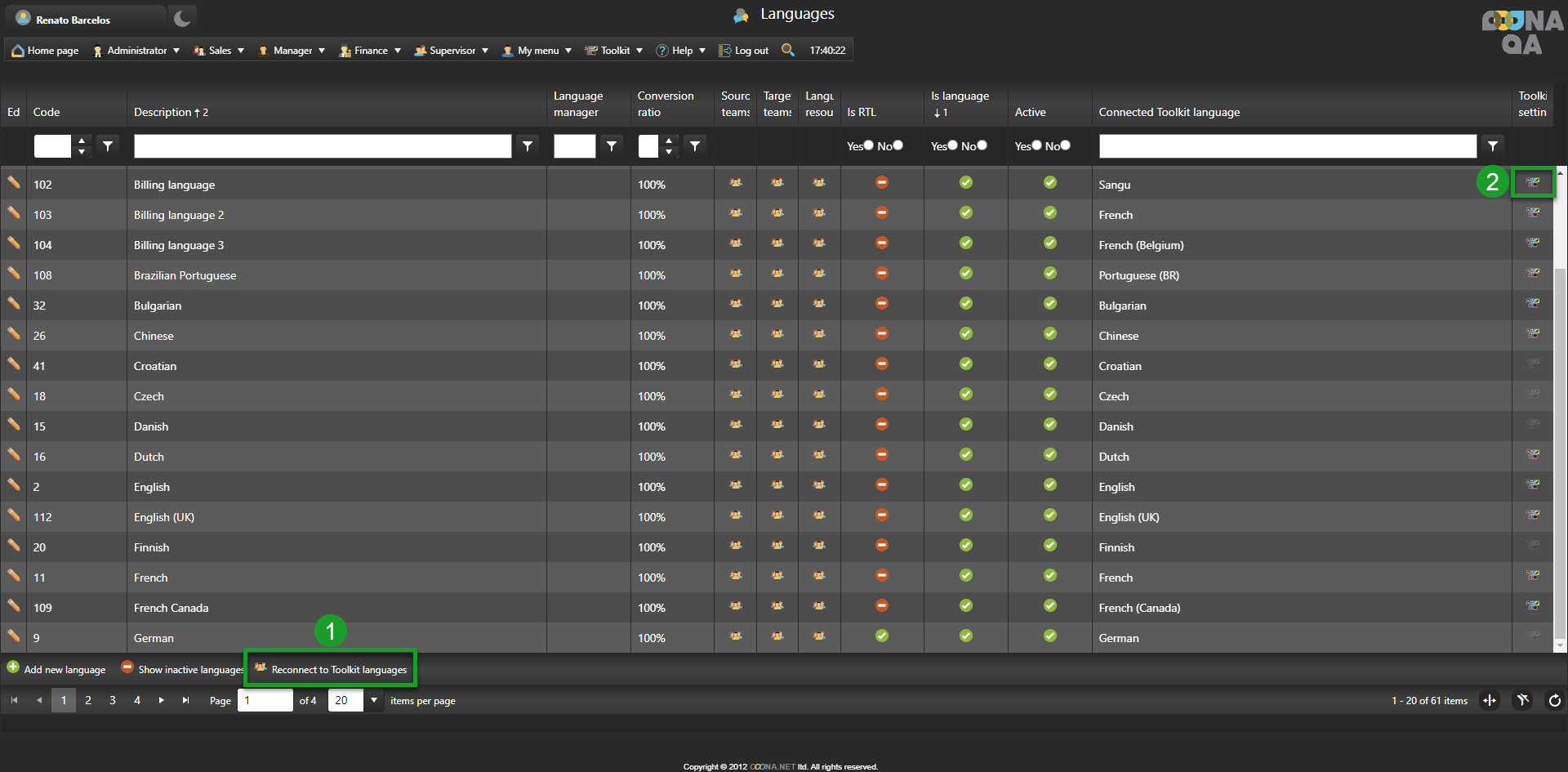Open source teams icon for Bulgarian row
Viewport: 1568px width, 772px height.
735,304
